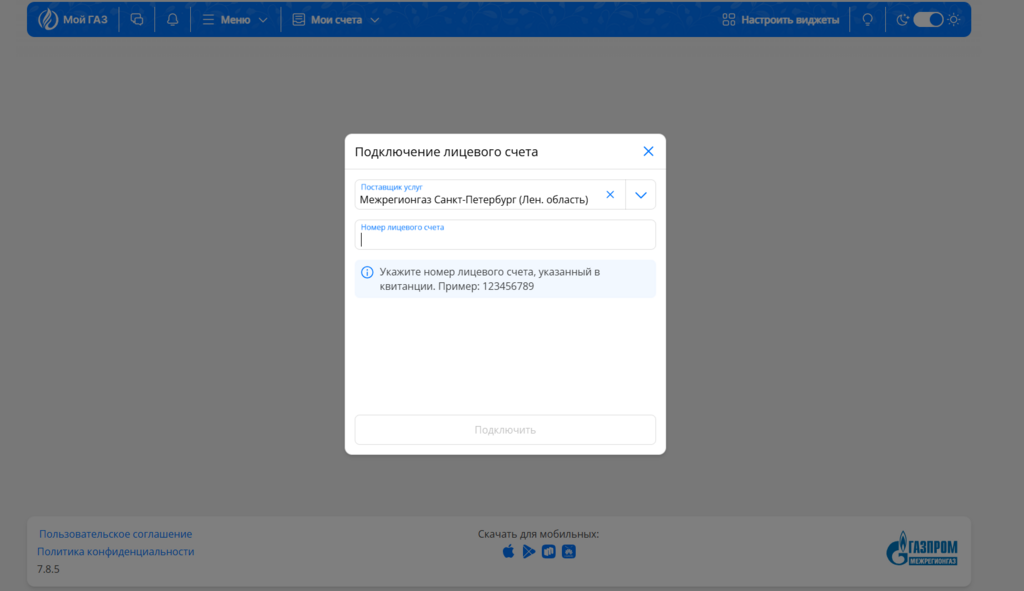Click the Apple App Store icon
Screen dimensions: 1024x591
pos(508,551)
